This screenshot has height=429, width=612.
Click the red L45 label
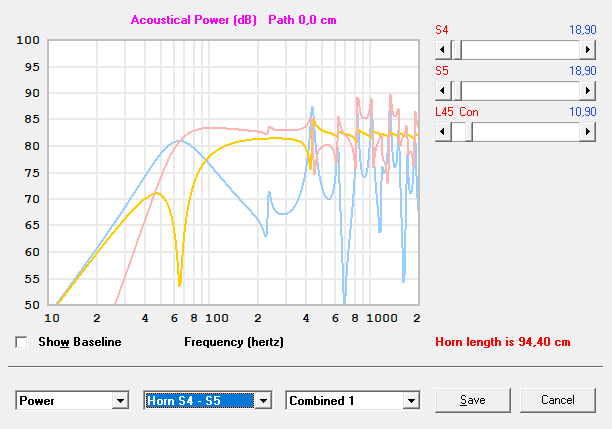444,112
